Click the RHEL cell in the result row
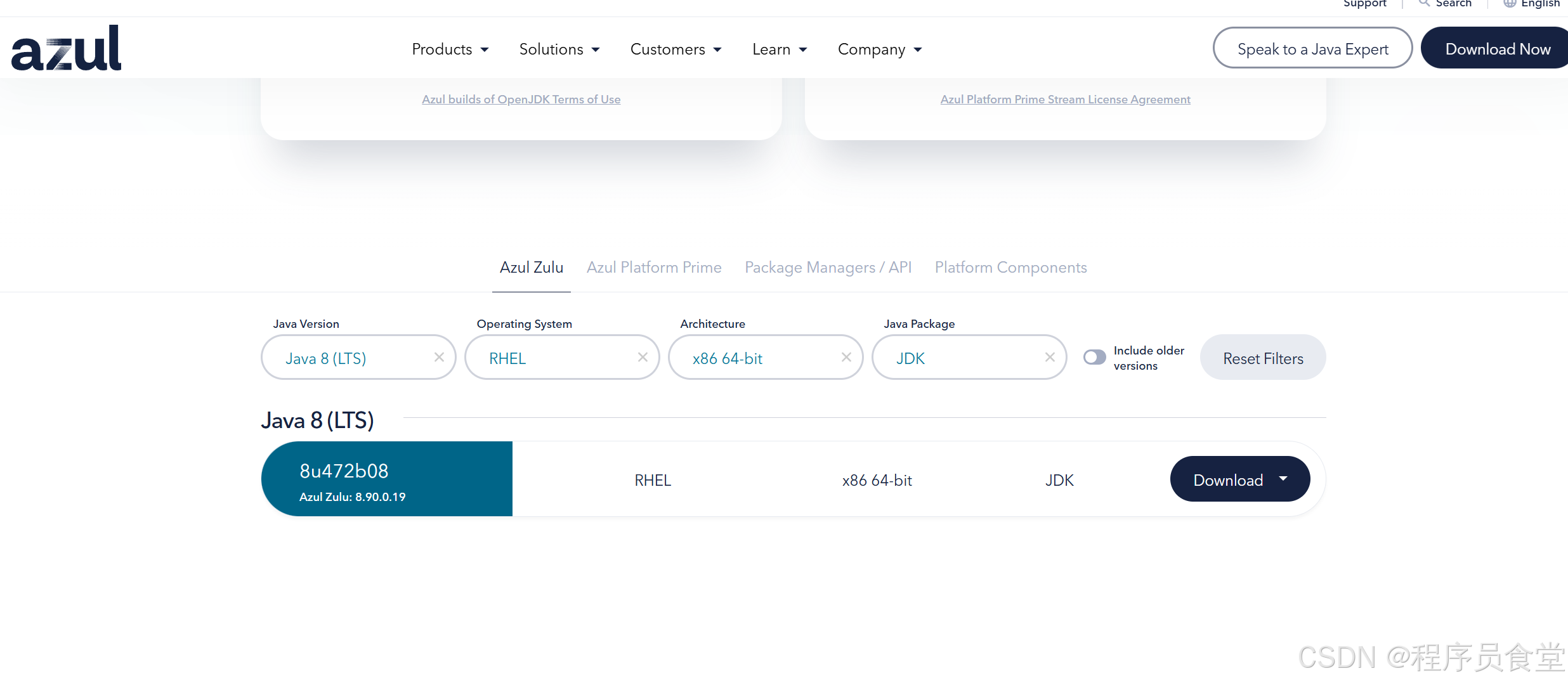Image resolution: width=1568 pixels, height=683 pixels. 653,480
